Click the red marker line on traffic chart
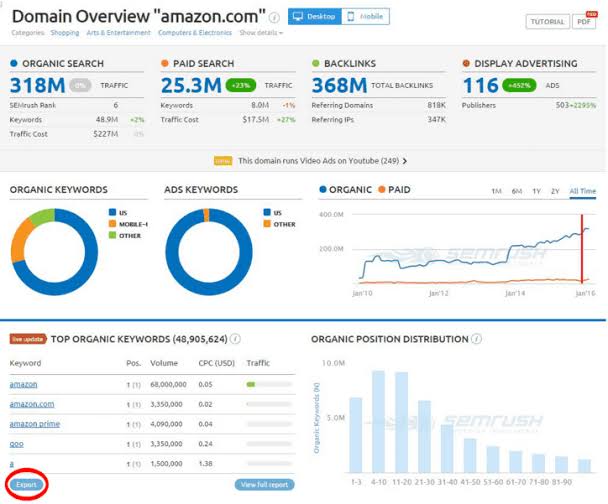 click(x=582, y=249)
